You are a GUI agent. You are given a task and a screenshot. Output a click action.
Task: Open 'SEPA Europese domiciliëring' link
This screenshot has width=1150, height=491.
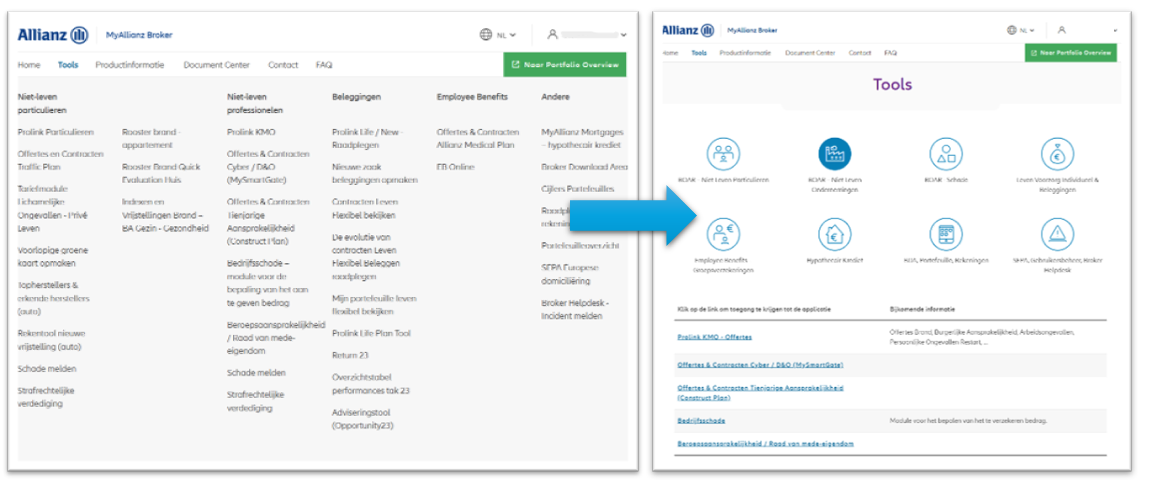pos(570,274)
